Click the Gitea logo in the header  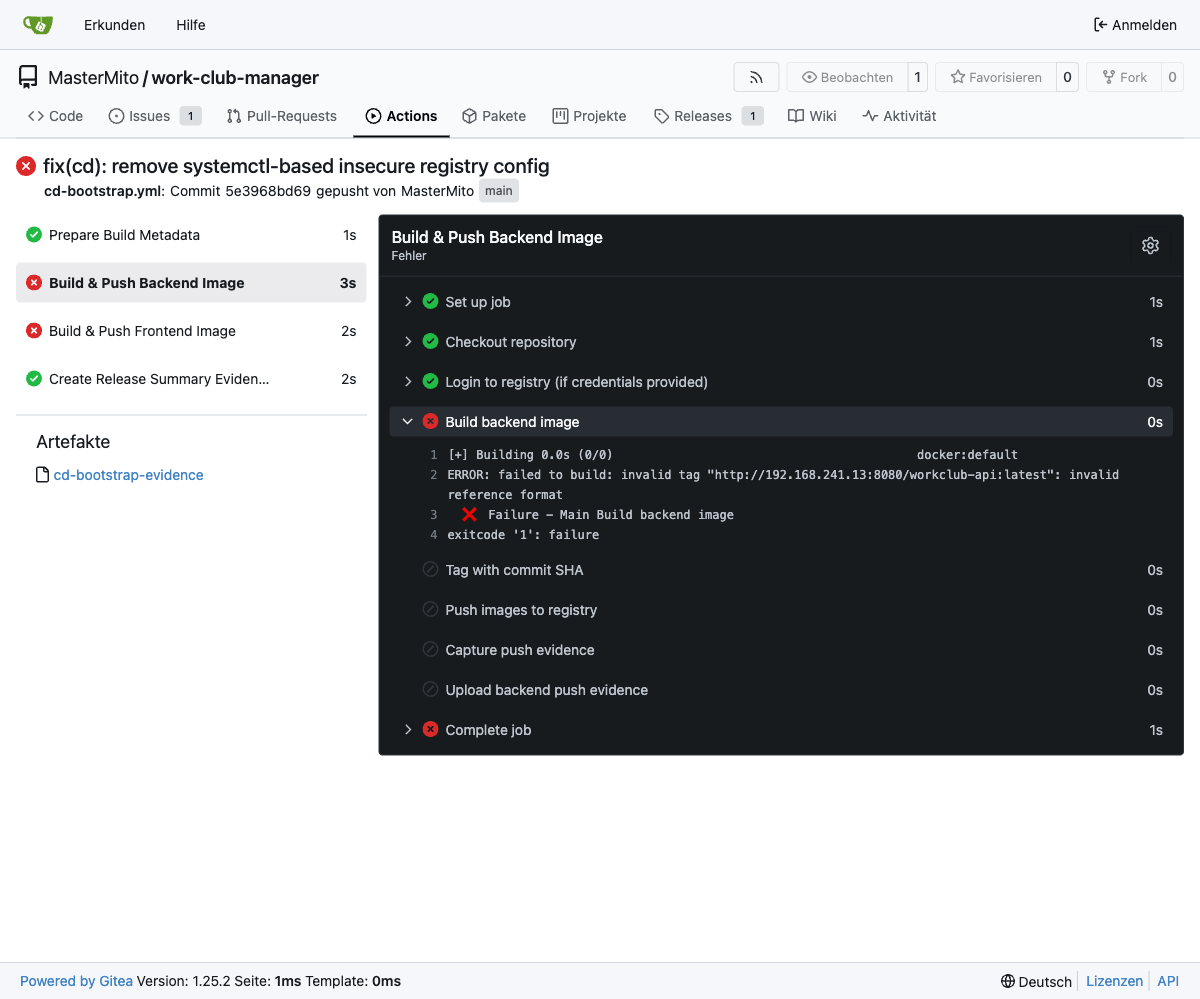click(x=38, y=25)
